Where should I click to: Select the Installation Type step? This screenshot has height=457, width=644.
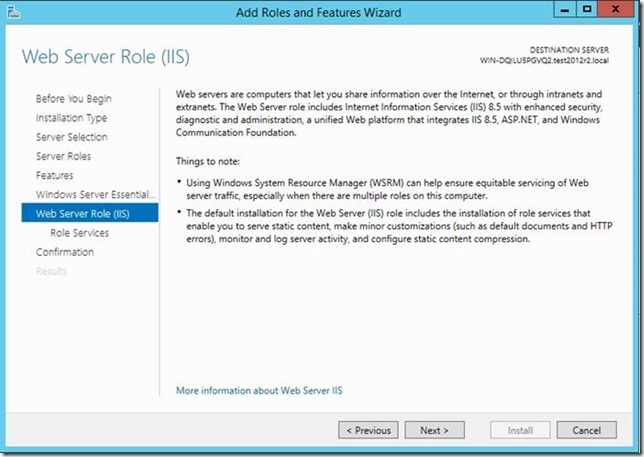point(71,118)
